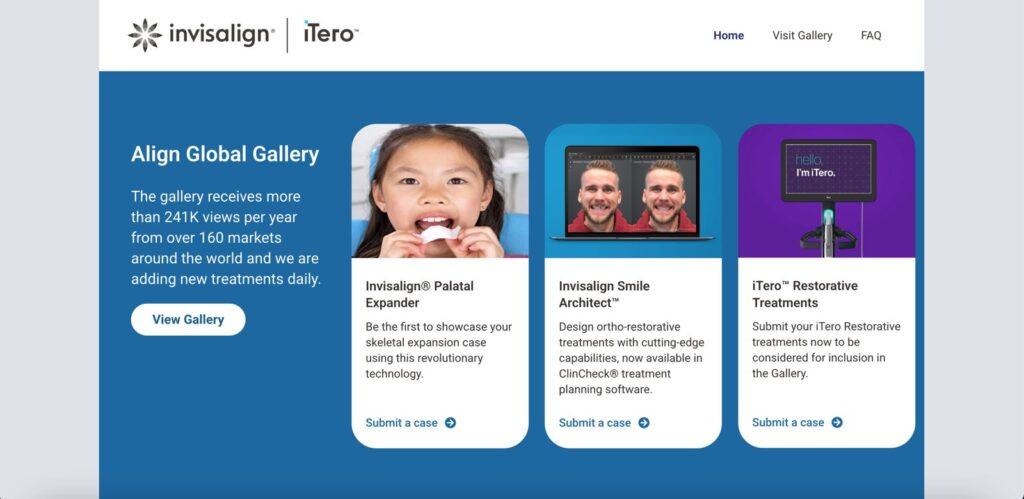Click the invisalign wordmark text
The height and width of the screenshot is (499, 1024).
click(x=220, y=35)
